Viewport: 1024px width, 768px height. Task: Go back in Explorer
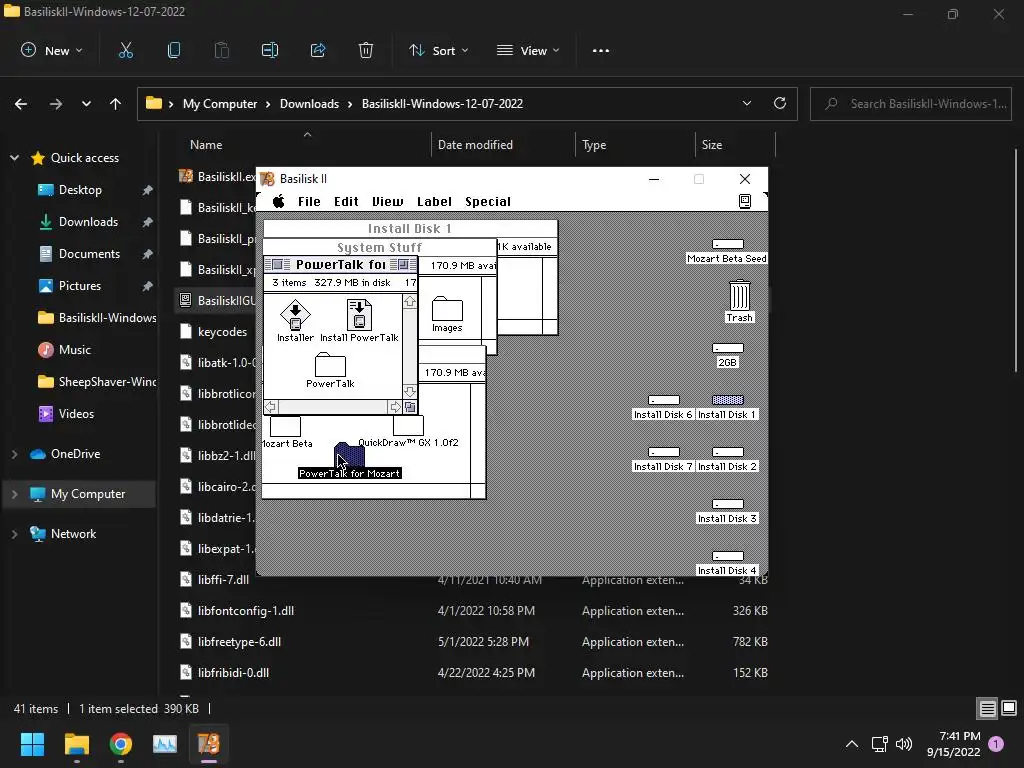(x=21, y=104)
